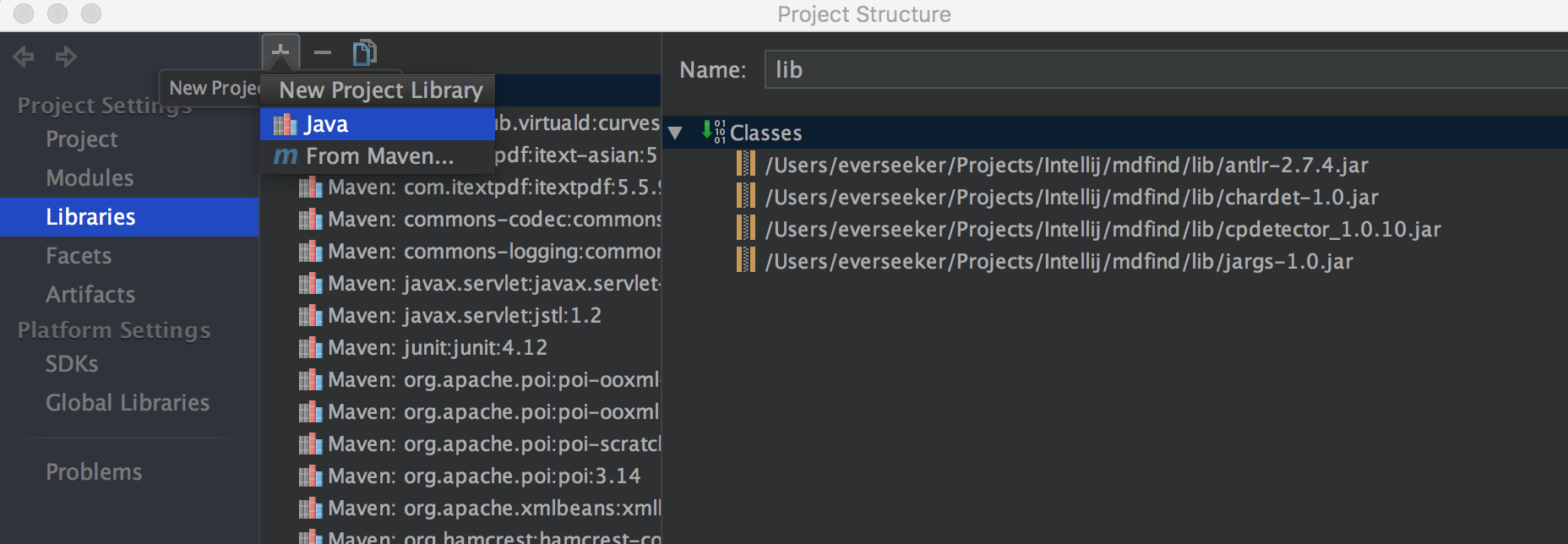Image resolution: width=1568 pixels, height=544 pixels.
Task: Select the Classes node label
Action: click(766, 133)
